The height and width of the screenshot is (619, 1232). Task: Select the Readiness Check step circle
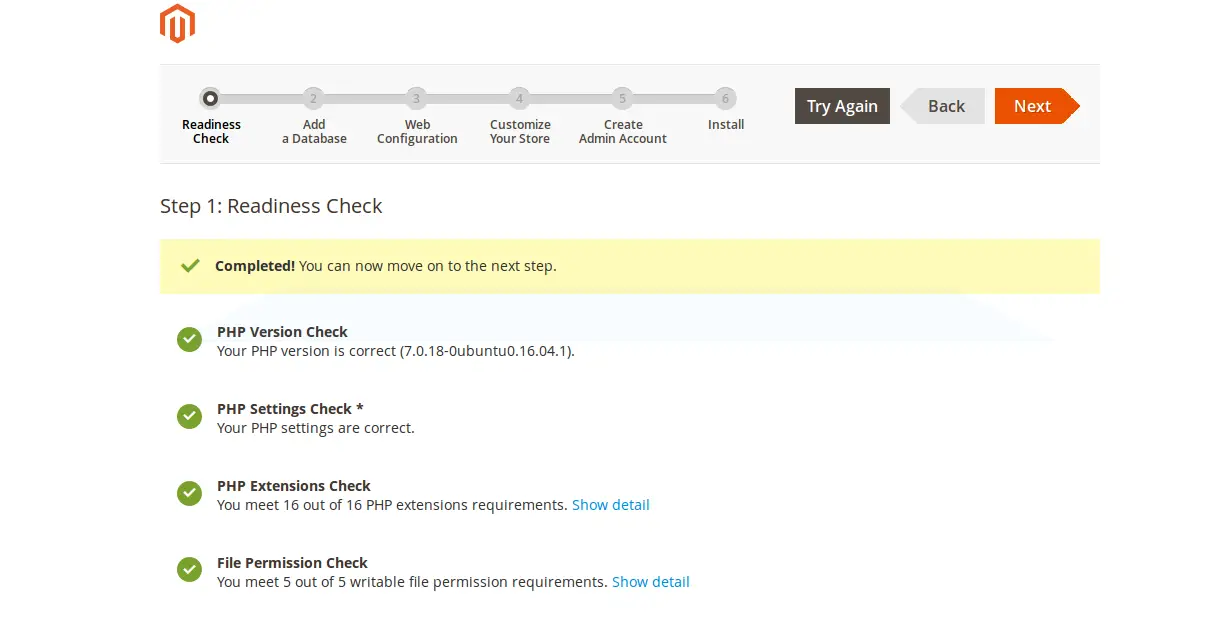click(x=210, y=98)
